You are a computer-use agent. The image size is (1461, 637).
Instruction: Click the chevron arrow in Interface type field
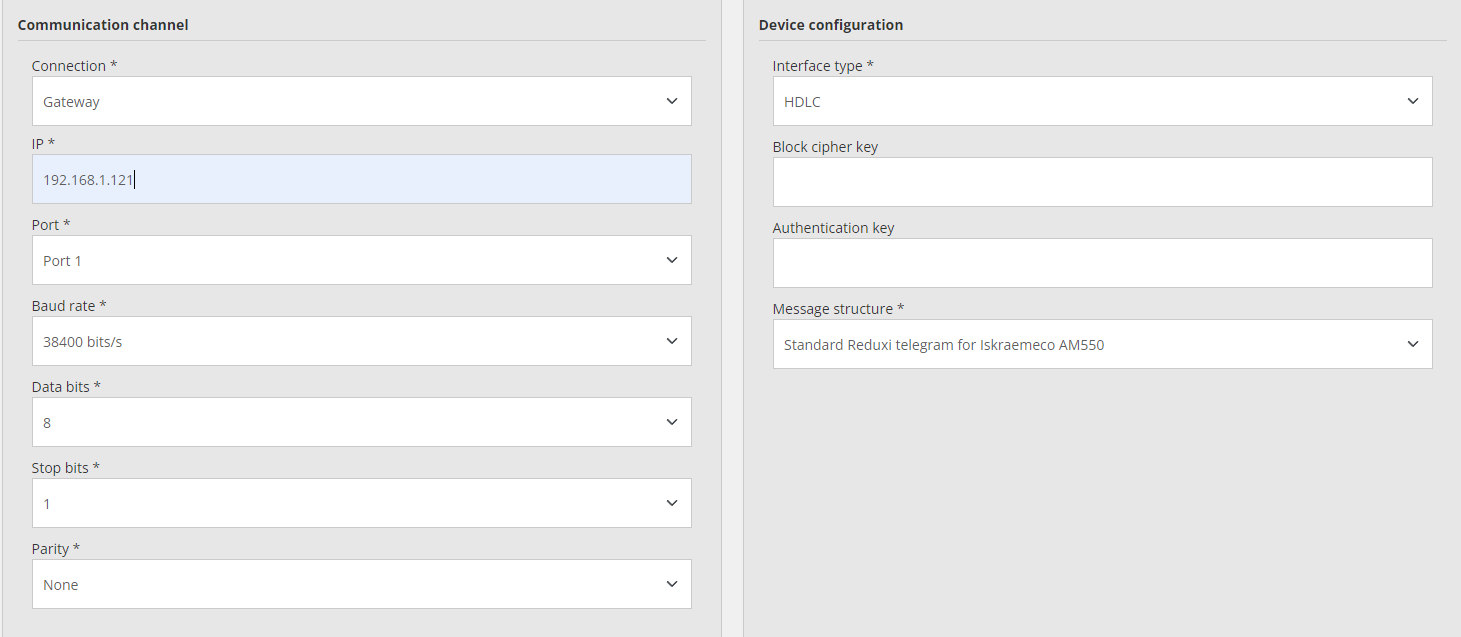1413,101
